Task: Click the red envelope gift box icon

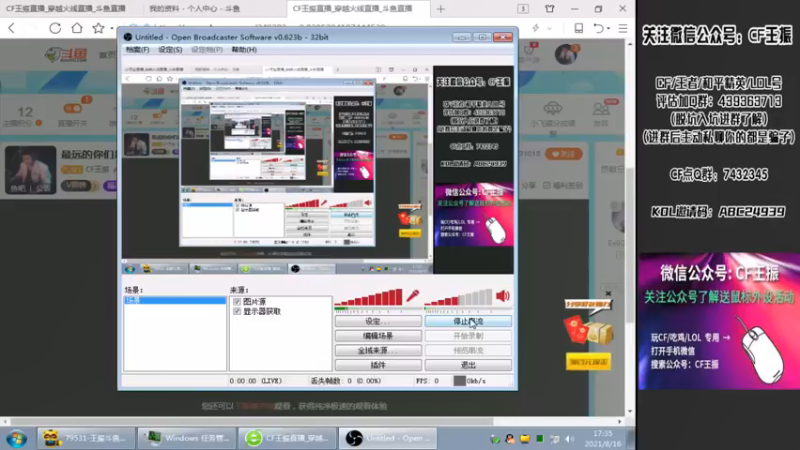Action: (588, 329)
